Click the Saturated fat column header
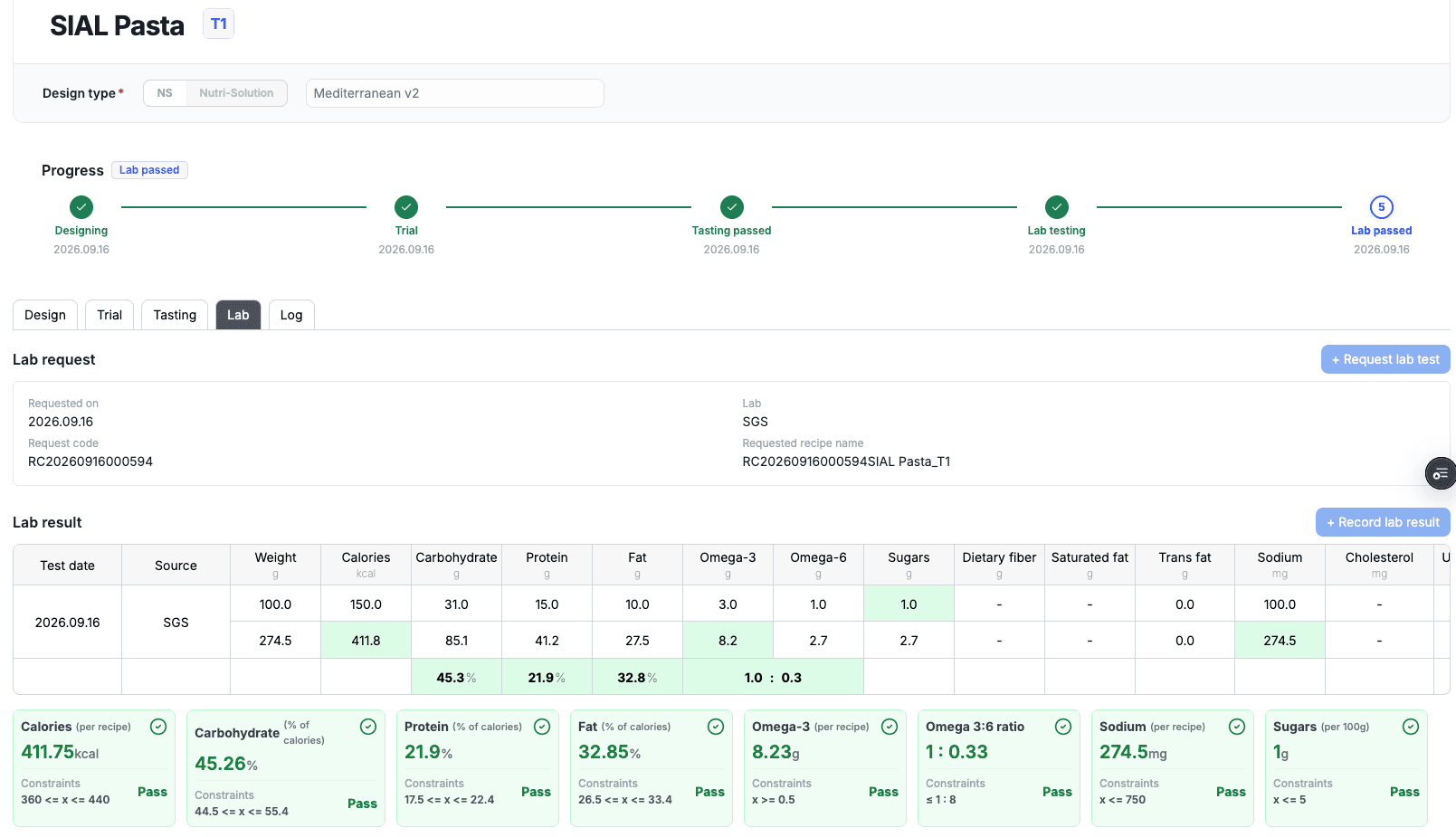Viewport: 1456px width, 837px height. (x=1090, y=565)
